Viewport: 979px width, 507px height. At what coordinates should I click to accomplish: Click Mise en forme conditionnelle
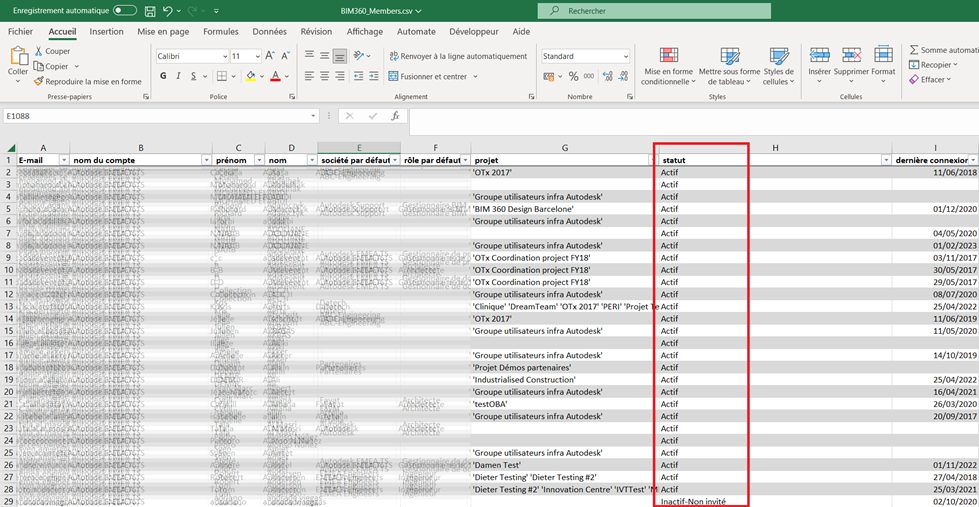click(667, 65)
